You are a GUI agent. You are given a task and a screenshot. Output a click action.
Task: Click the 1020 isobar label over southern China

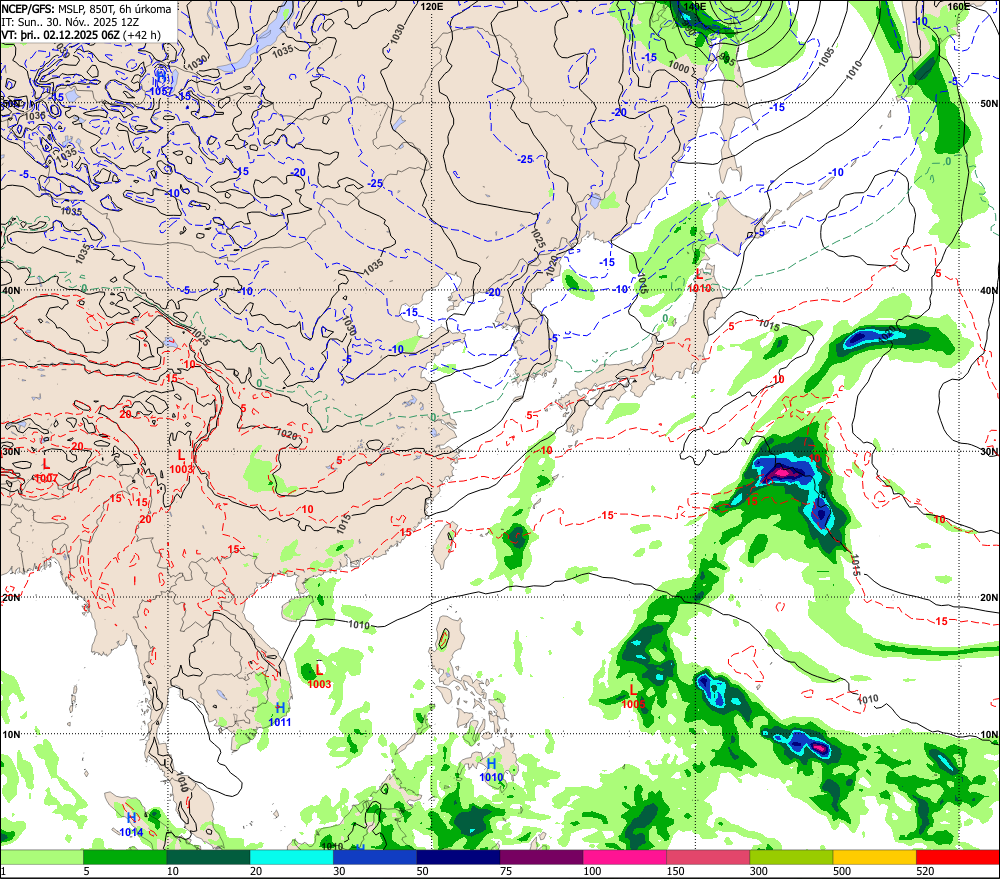(288, 434)
